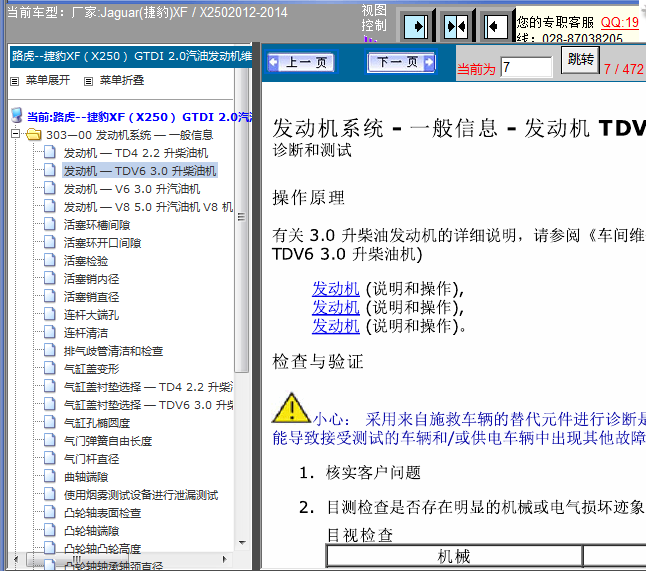Click page icon beside 气门杆直径

point(50,458)
